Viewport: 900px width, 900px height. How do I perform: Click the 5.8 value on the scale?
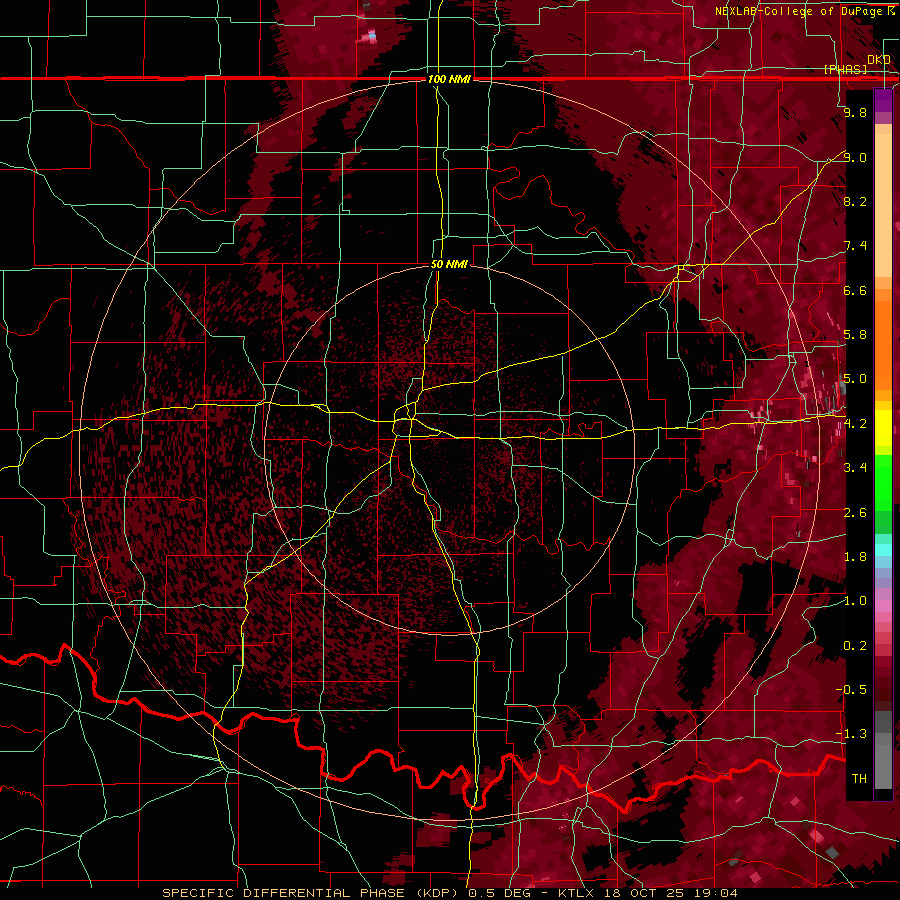point(855,335)
